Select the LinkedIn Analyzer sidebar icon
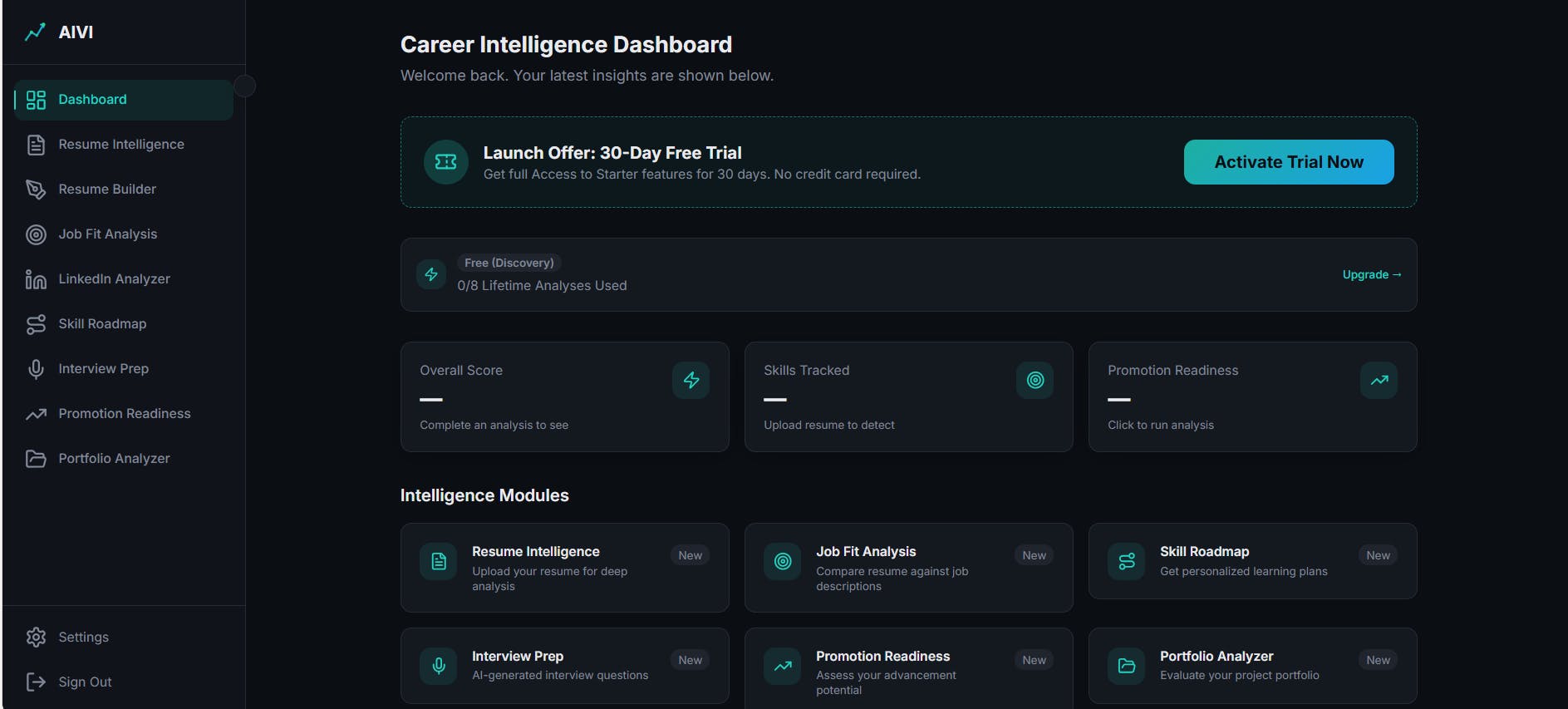This screenshot has width=1568, height=709. click(36, 279)
